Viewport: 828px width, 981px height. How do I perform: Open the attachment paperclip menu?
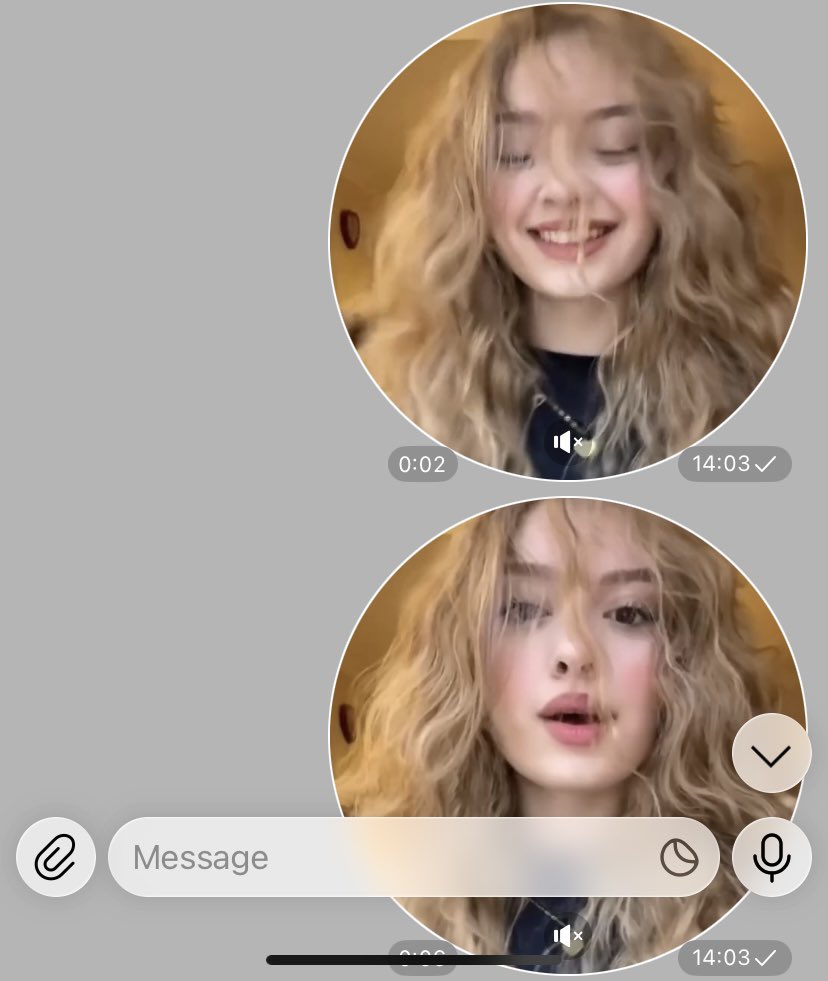56,856
